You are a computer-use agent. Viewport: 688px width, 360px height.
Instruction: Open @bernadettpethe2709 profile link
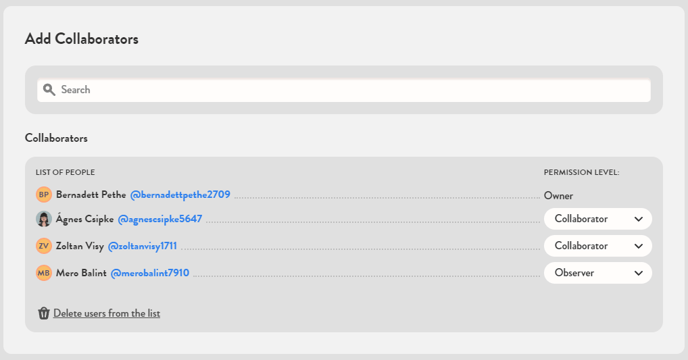pos(180,194)
